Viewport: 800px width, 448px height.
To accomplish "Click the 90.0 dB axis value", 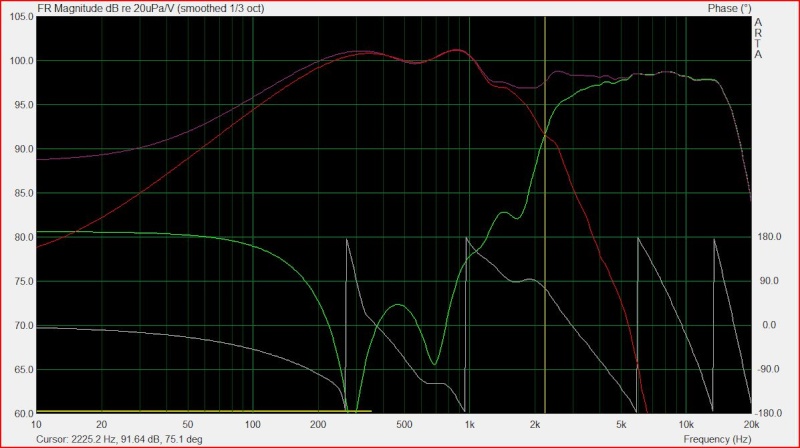I will (23, 149).
